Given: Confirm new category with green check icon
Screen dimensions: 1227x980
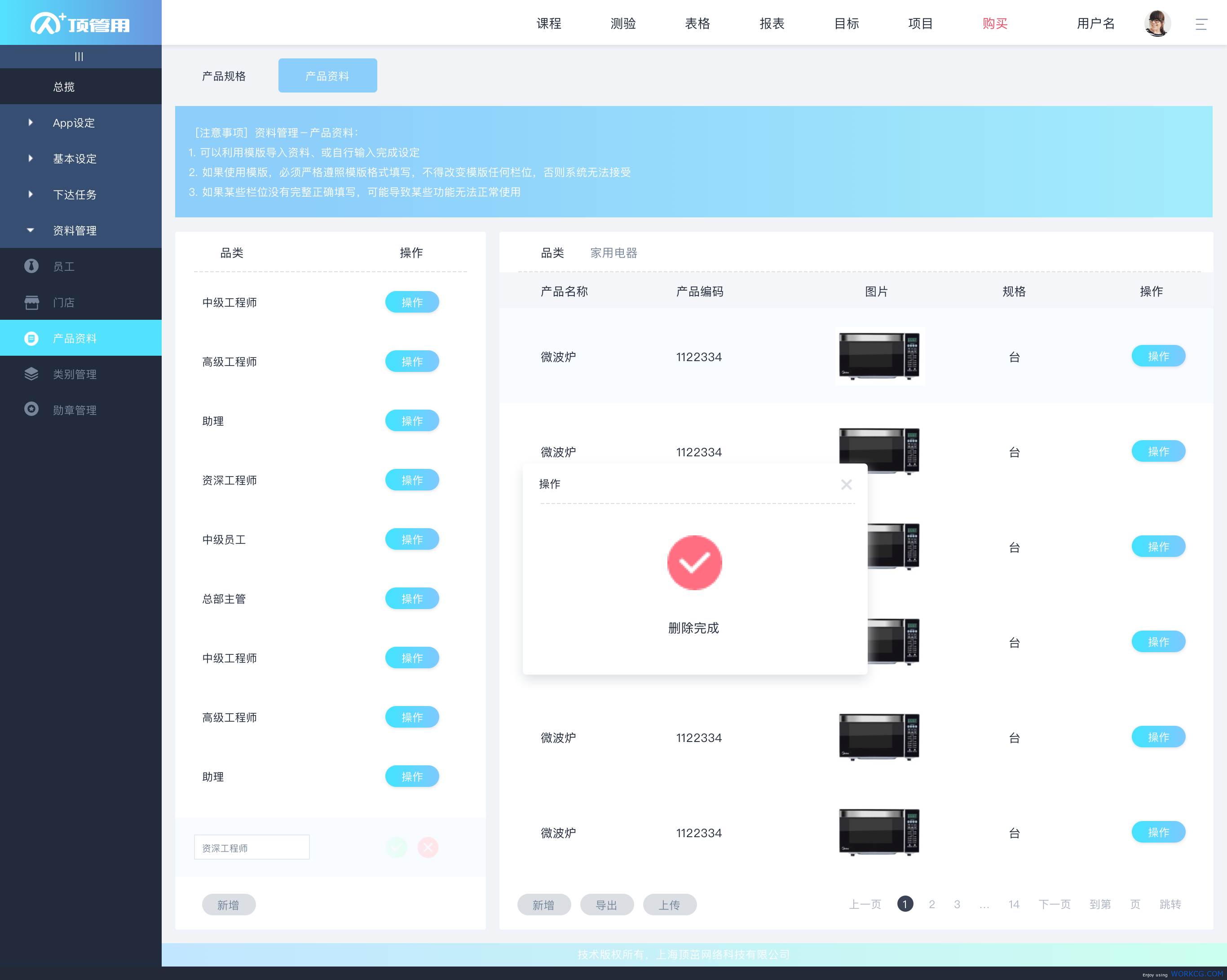Looking at the screenshot, I should [397, 848].
